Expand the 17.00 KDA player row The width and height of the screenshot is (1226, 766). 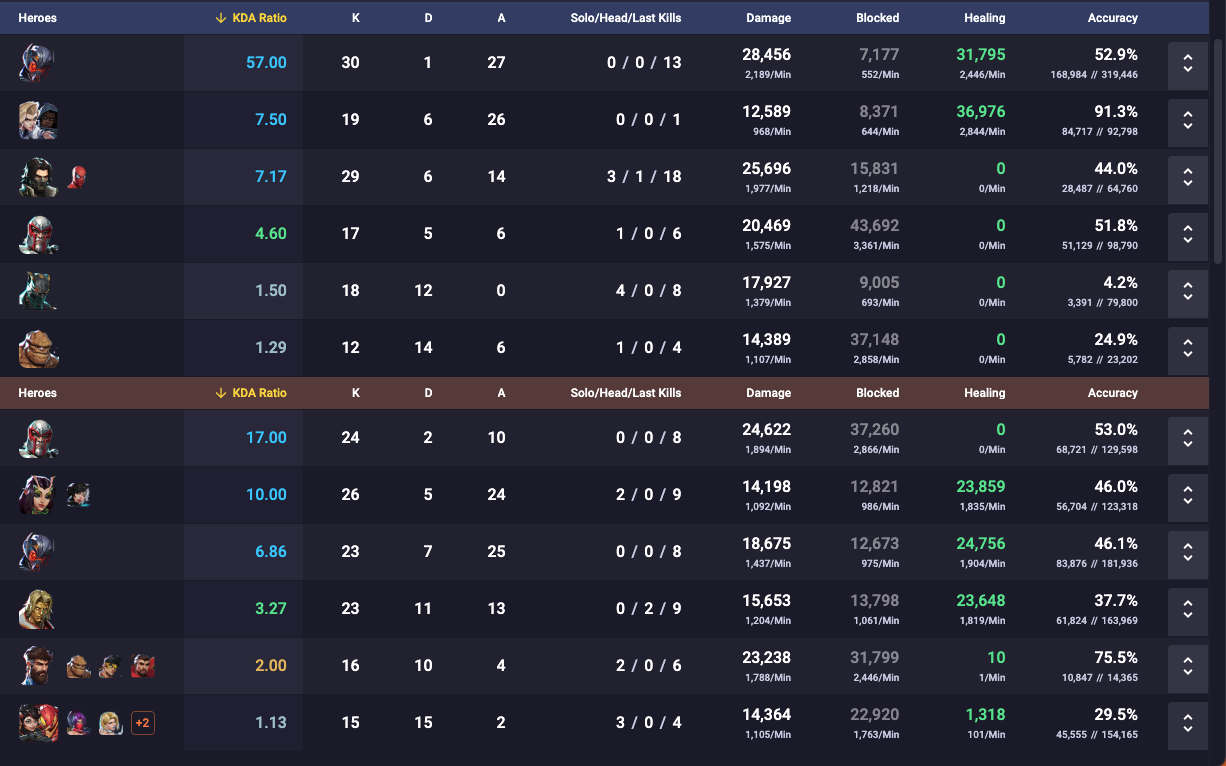pos(1187,438)
